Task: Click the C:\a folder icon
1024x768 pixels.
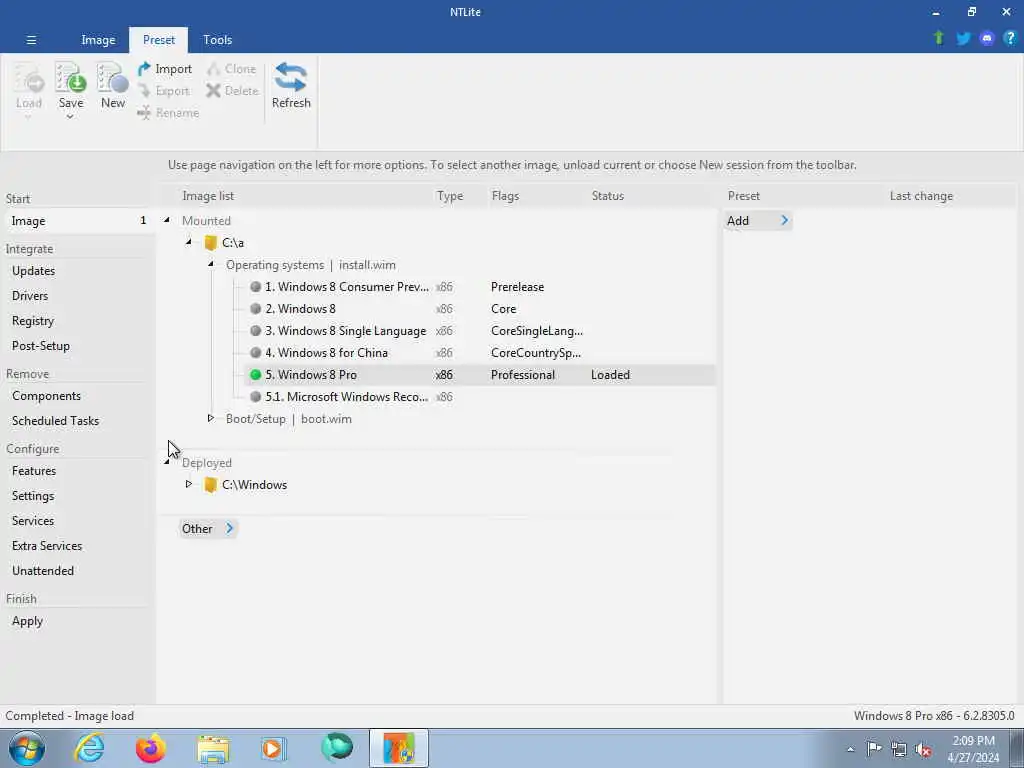Action: 210,243
